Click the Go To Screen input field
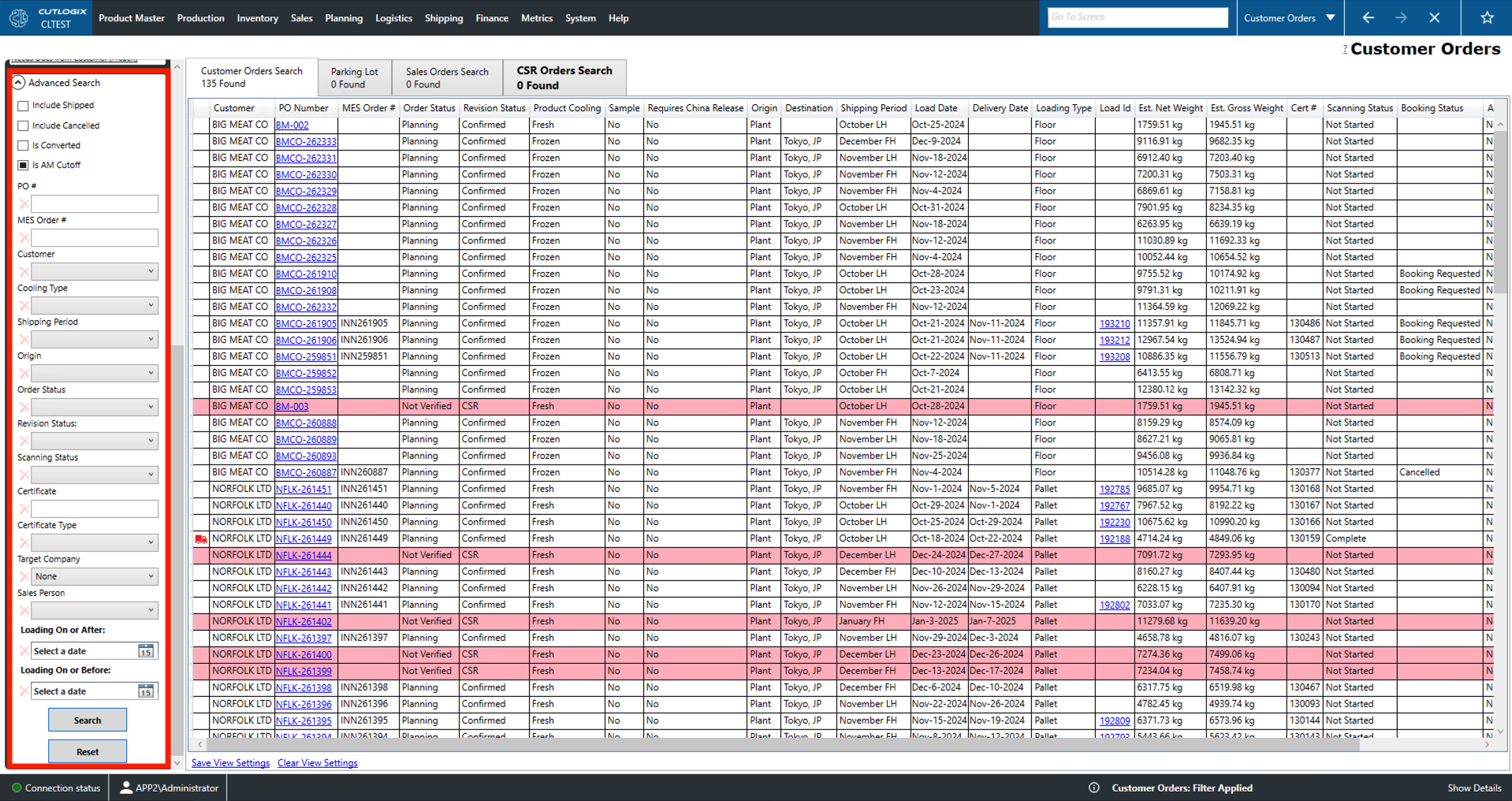Viewport: 1512px width, 801px height. 1137,17
